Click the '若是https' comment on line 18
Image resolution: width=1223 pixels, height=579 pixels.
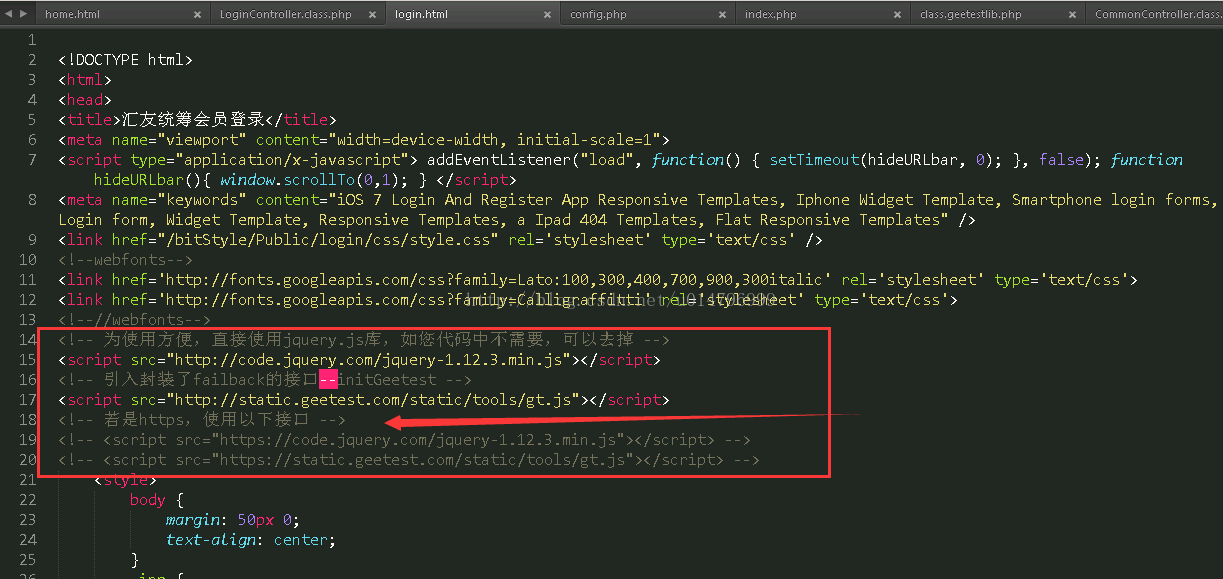pyautogui.click(x=202, y=420)
